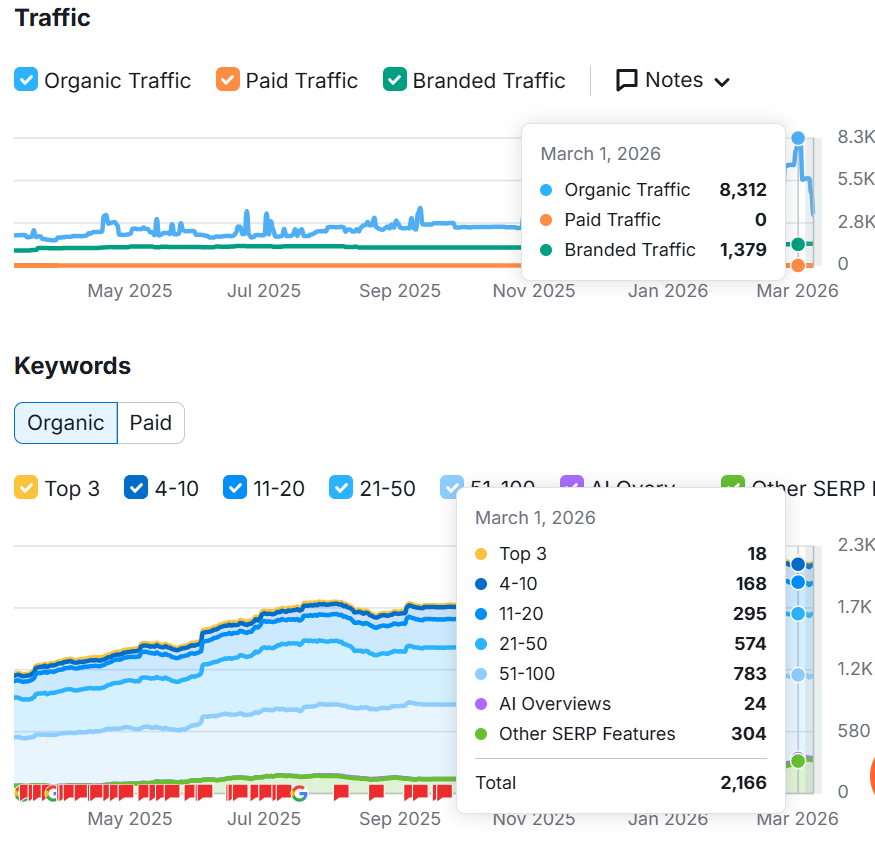
Task: Select the Organic keywords tab
Action: pyautogui.click(x=66, y=423)
